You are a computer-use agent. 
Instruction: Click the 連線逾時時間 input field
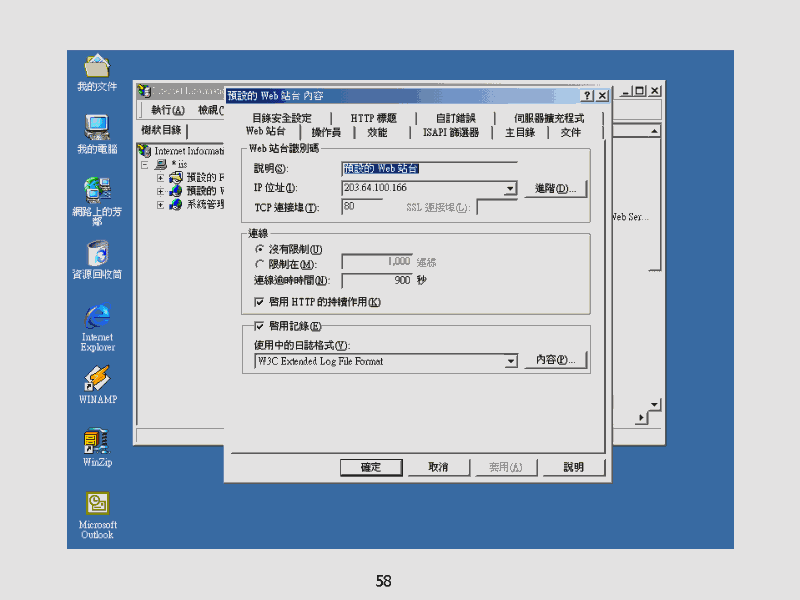[x=377, y=281]
